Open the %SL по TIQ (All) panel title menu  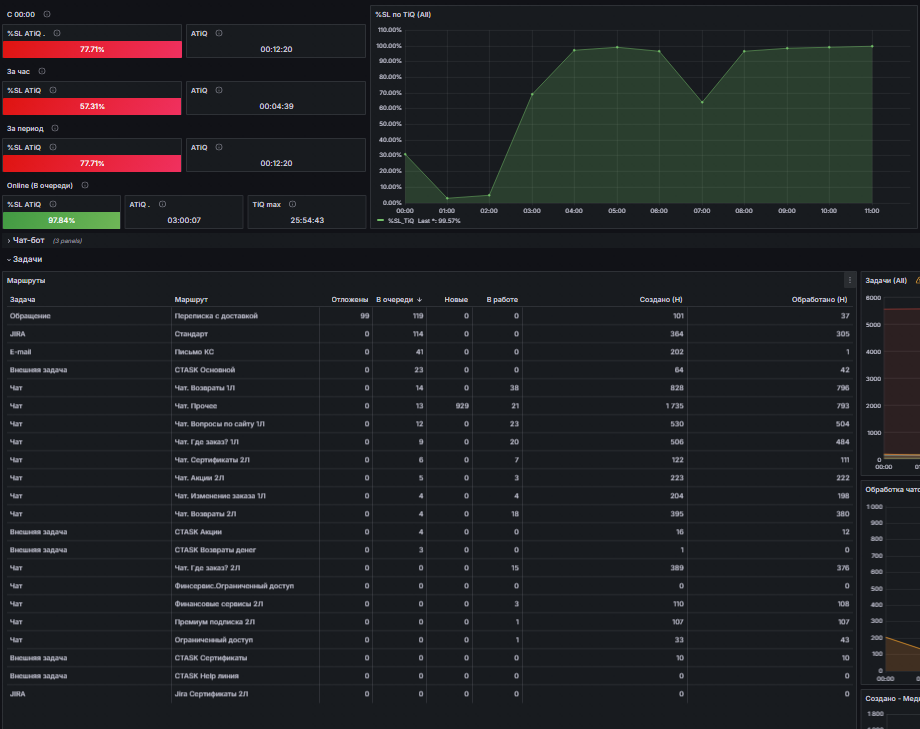[403, 14]
